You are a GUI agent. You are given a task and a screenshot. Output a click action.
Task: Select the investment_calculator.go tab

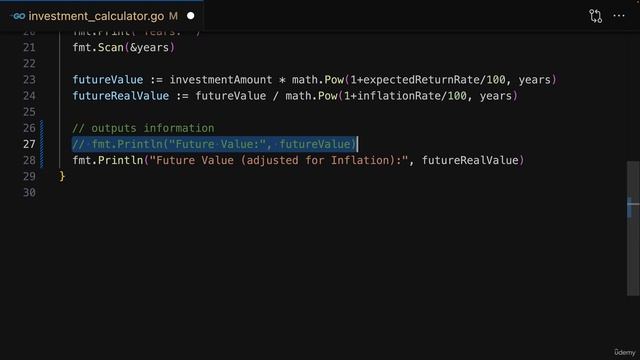(x=102, y=16)
